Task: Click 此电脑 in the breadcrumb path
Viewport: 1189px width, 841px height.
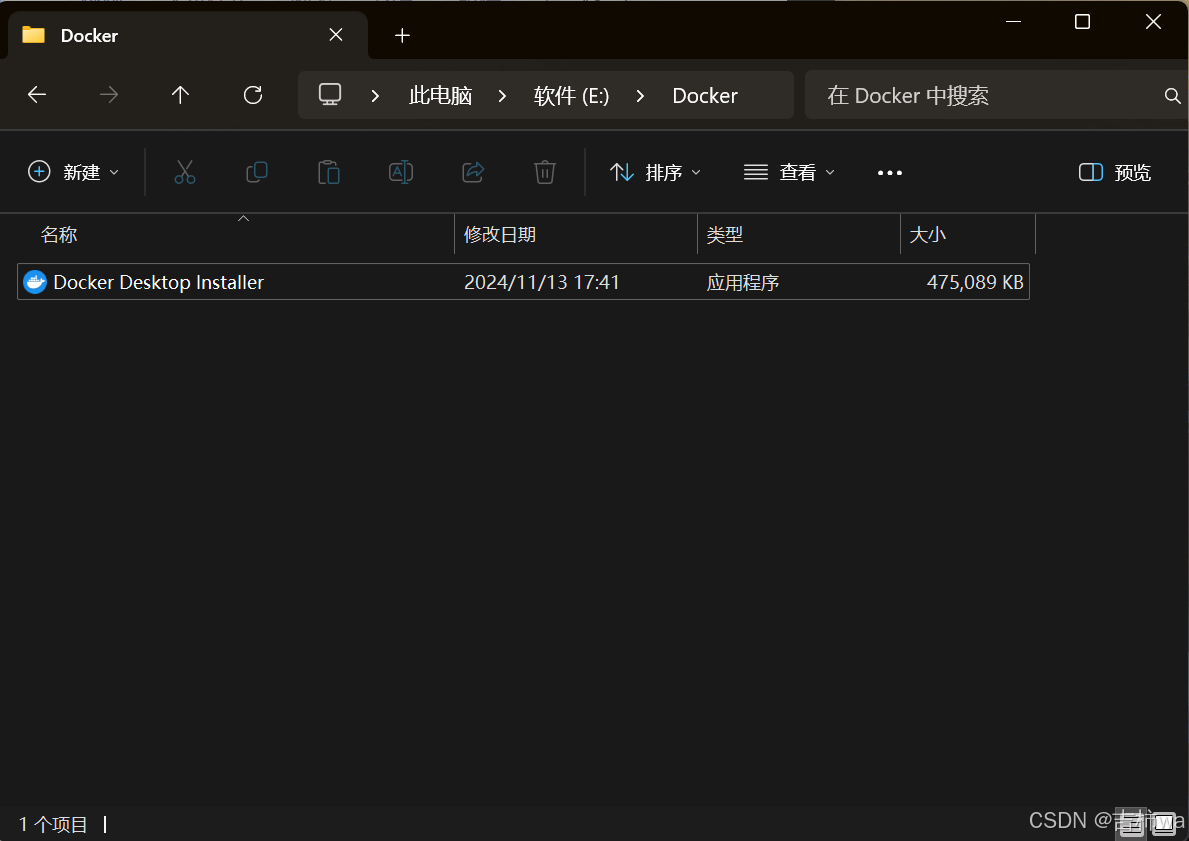Action: coord(440,96)
